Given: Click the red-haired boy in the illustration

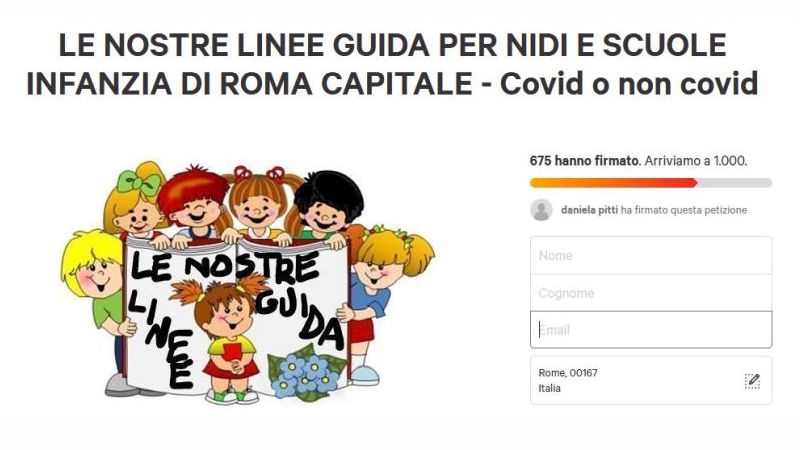Looking at the screenshot, I should [194, 202].
